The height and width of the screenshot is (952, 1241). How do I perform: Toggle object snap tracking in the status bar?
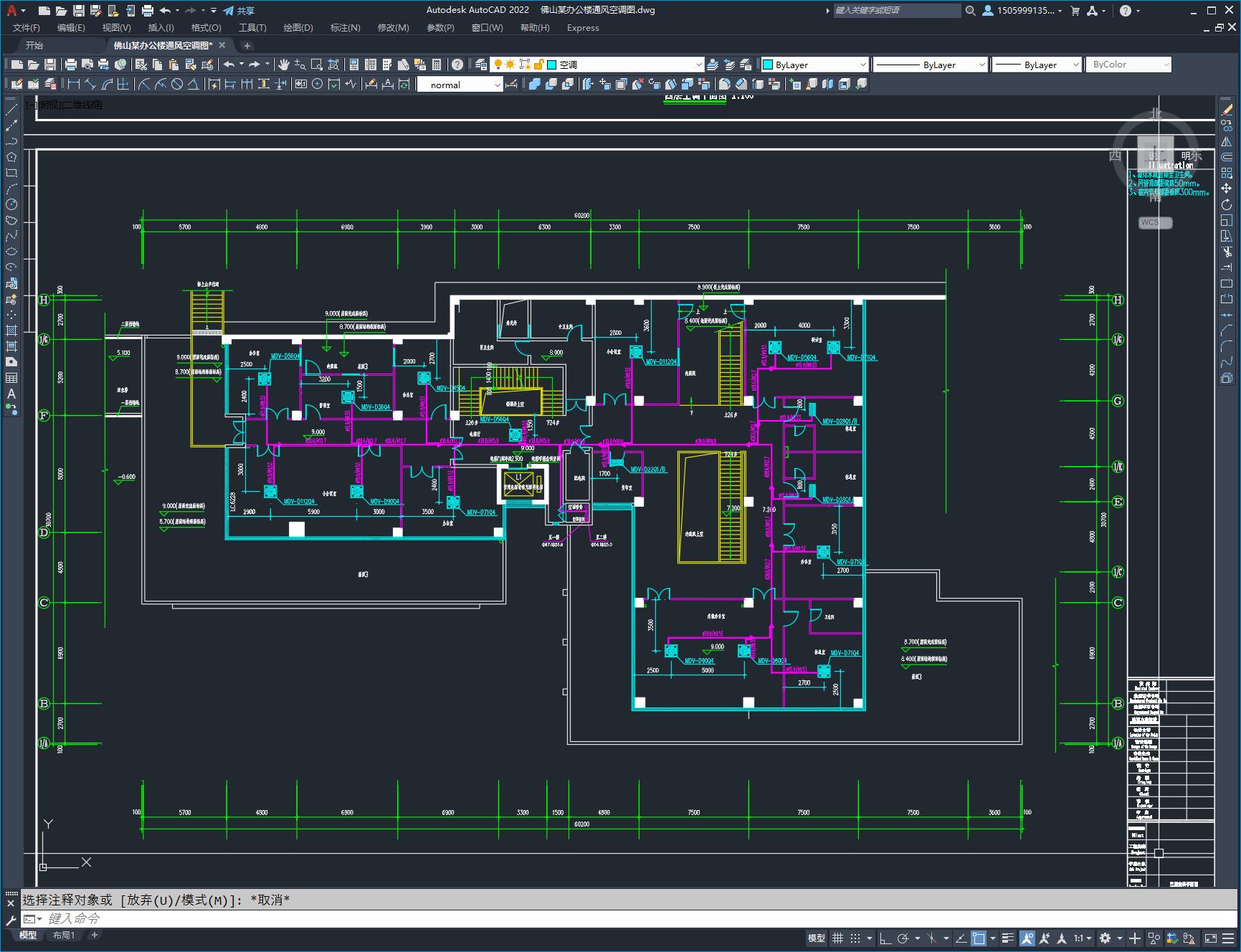tap(961, 938)
